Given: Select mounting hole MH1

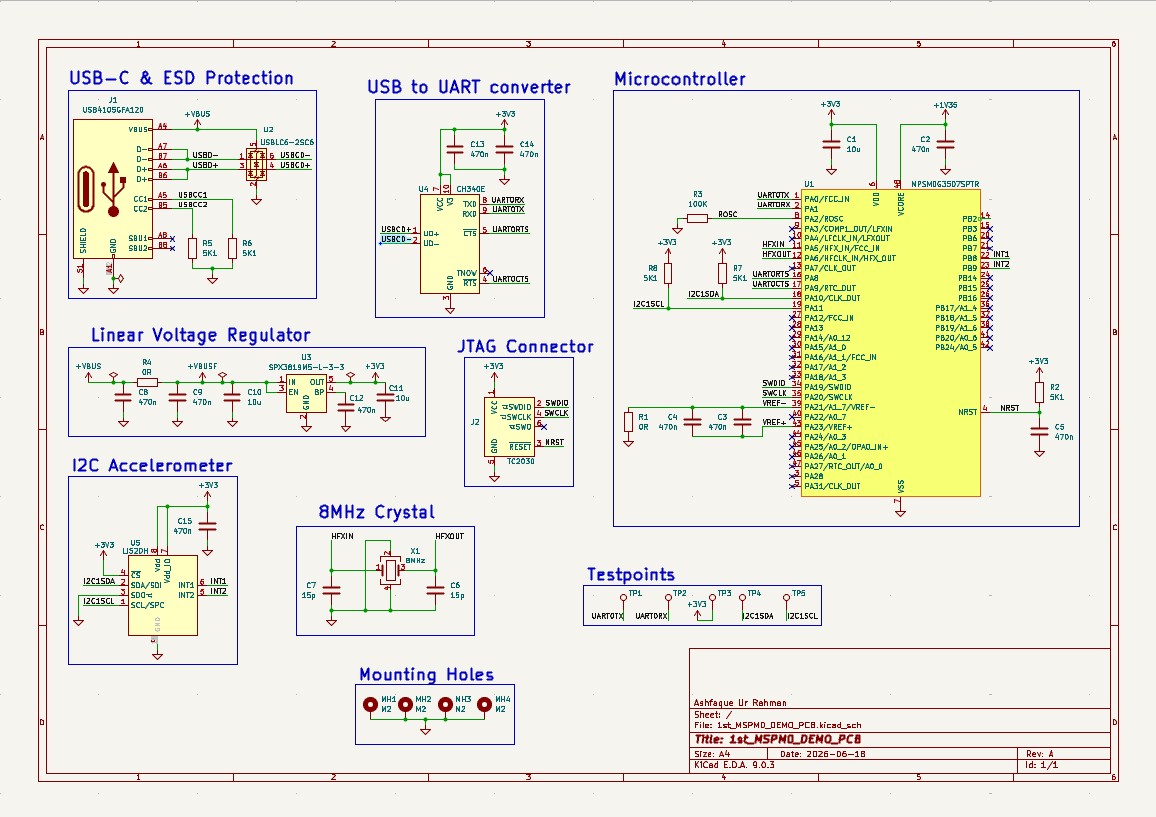Looking at the screenshot, I should [x=371, y=704].
